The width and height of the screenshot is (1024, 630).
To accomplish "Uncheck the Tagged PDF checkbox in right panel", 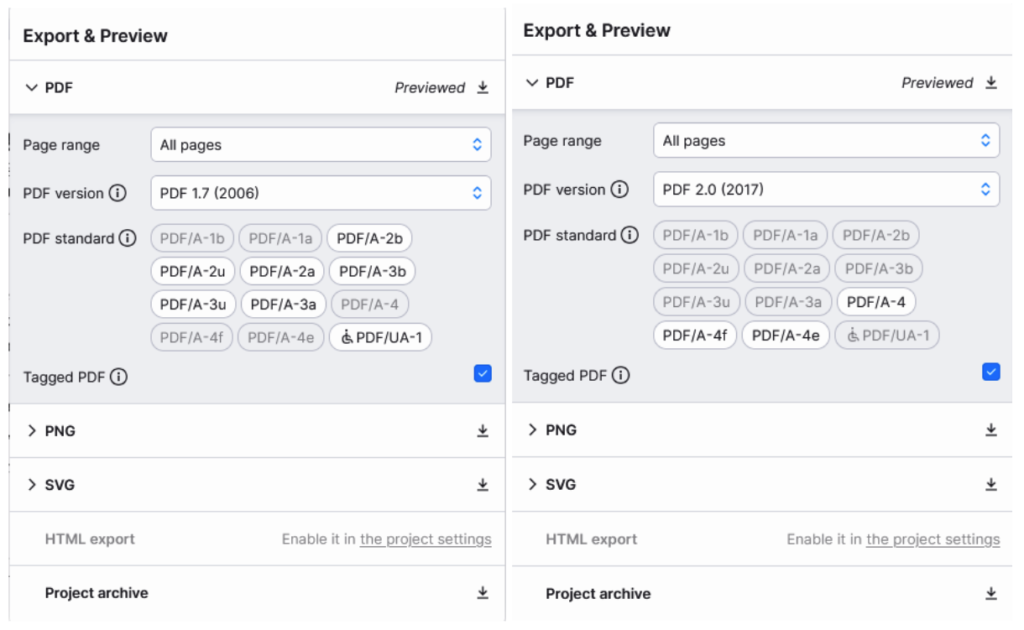I will [x=990, y=371].
